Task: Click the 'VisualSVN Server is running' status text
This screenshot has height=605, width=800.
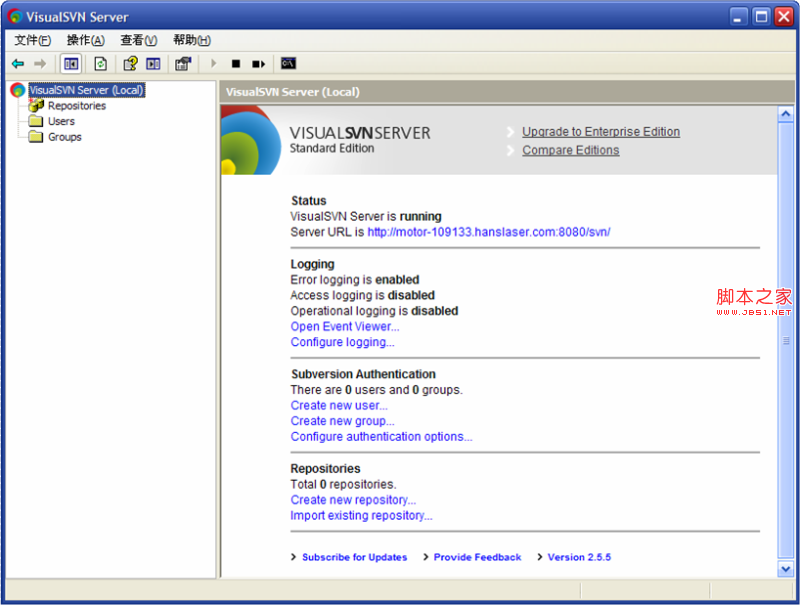Action: tap(366, 216)
